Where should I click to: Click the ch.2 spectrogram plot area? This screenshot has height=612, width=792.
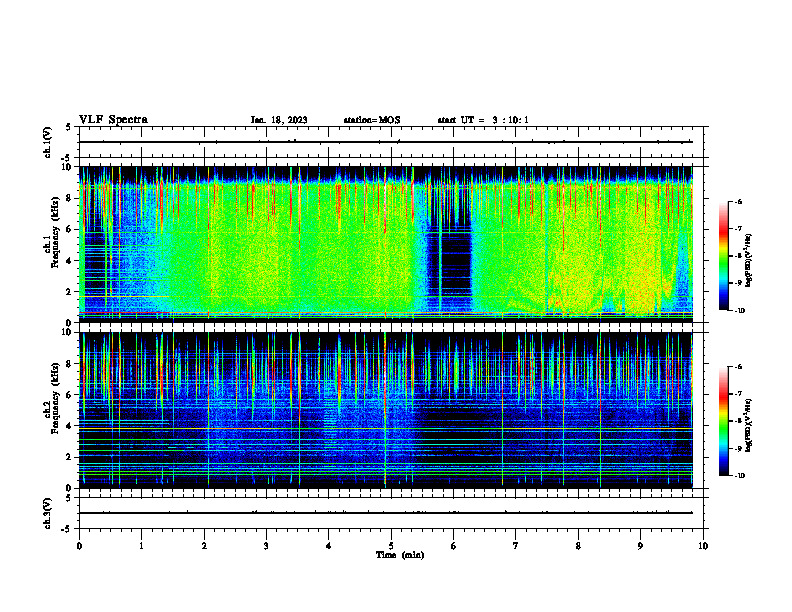386,410
